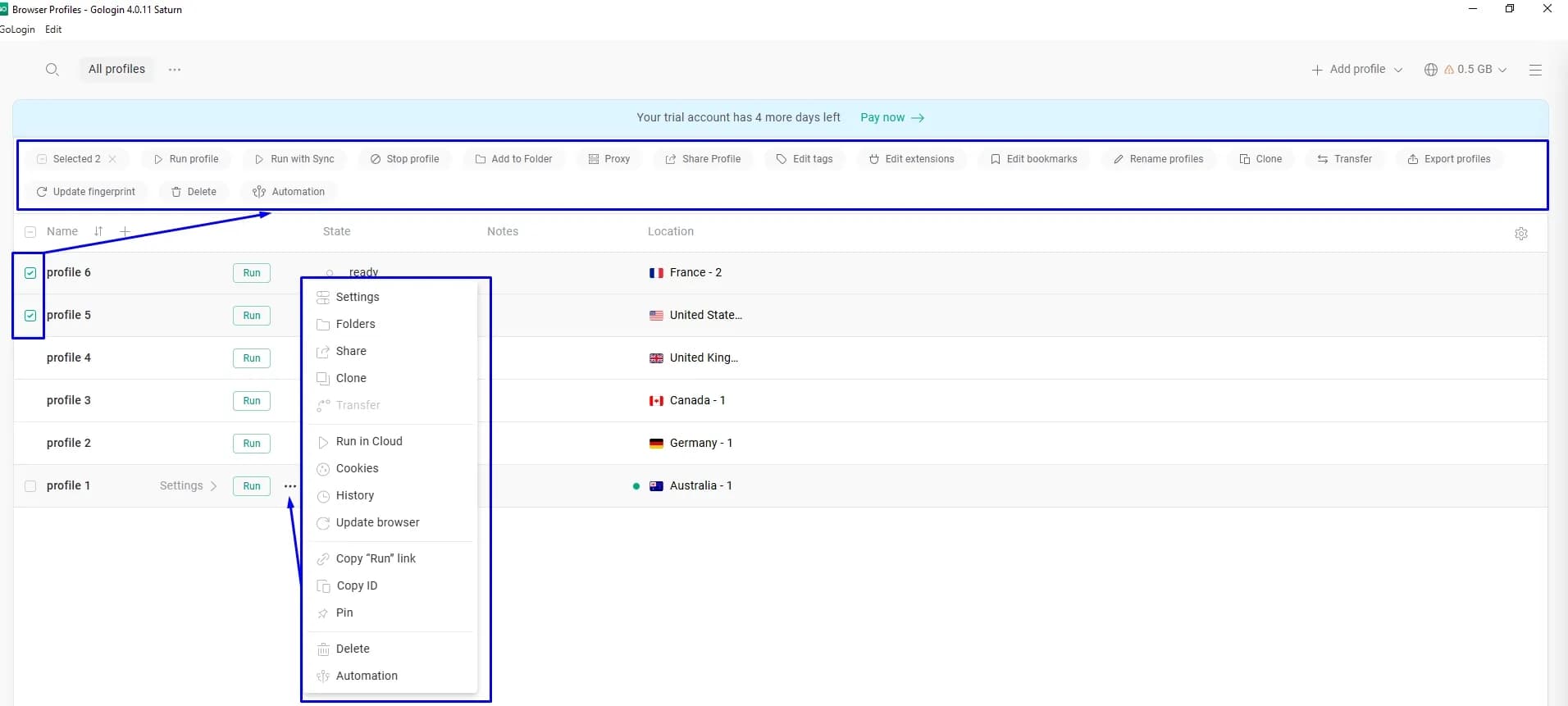Uncheck the profile 6 checkbox
The width and height of the screenshot is (1568, 706).
pyautogui.click(x=30, y=273)
